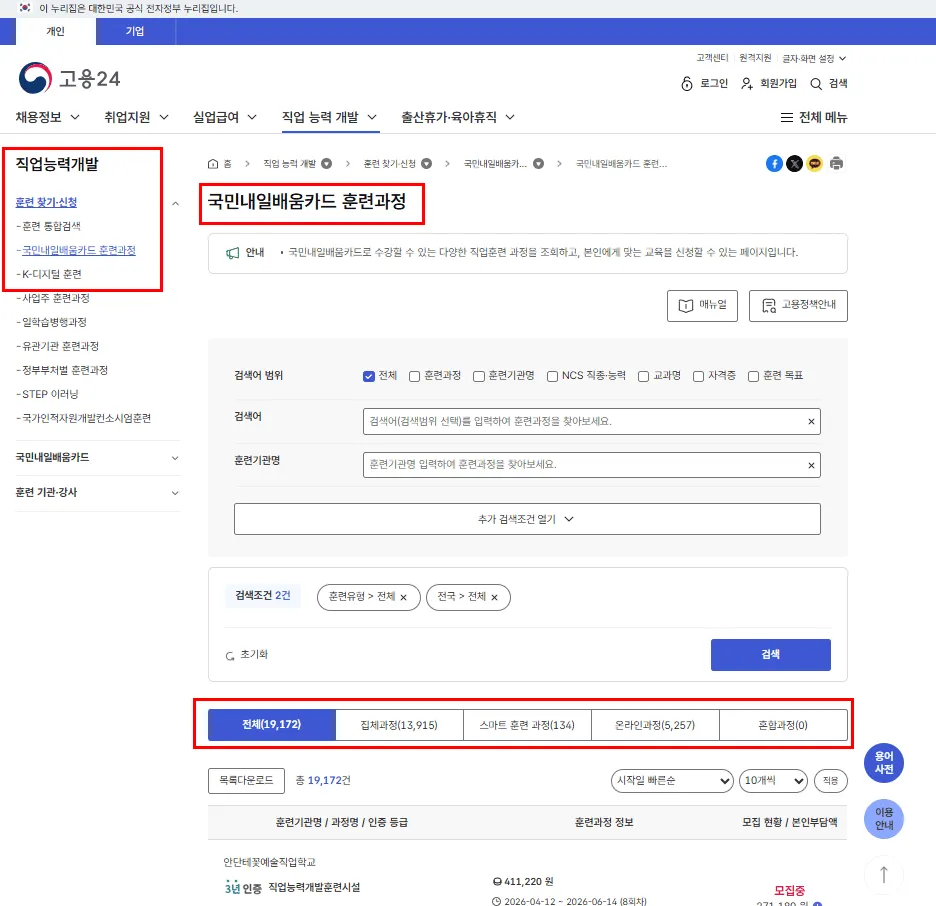Share via KakaoTalk icon
Image resolution: width=936 pixels, height=906 pixels.
[815, 162]
